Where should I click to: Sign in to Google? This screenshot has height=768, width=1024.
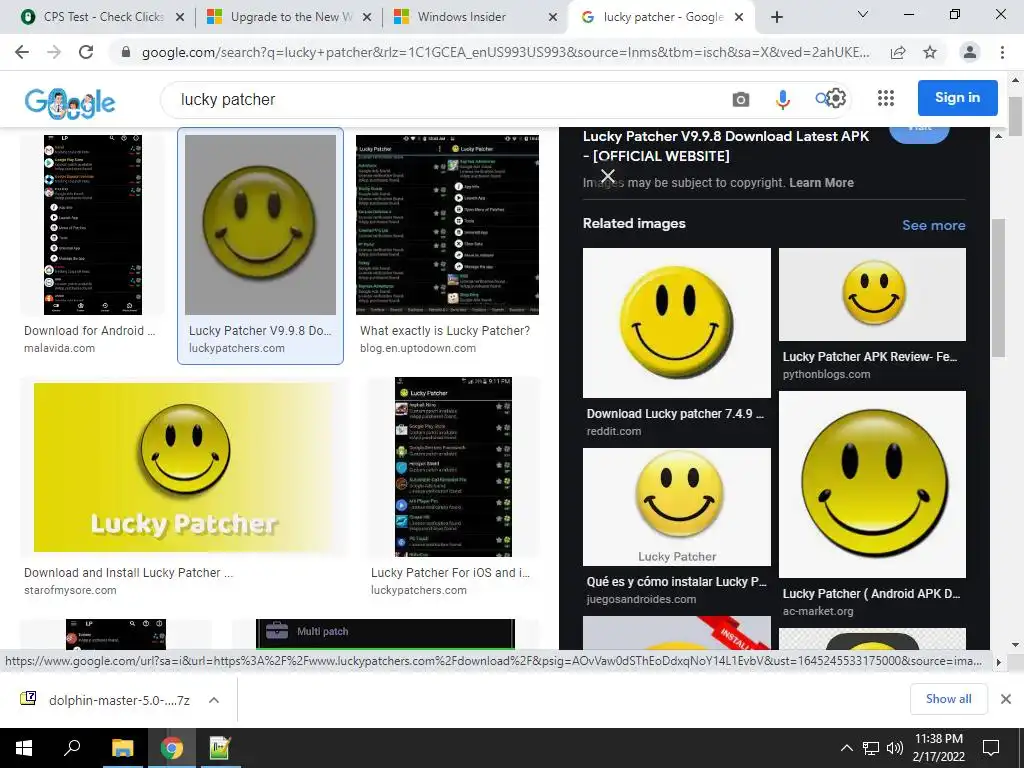[x=957, y=98]
